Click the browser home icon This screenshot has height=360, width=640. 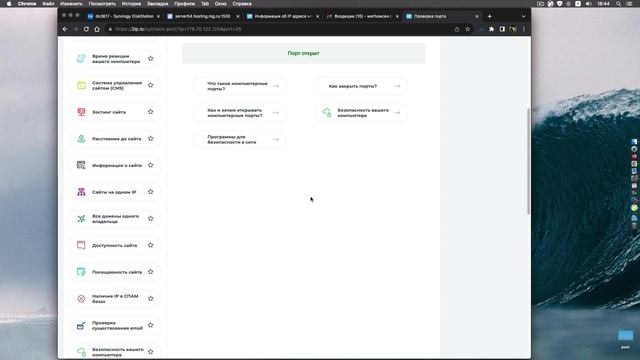(x=97, y=29)
